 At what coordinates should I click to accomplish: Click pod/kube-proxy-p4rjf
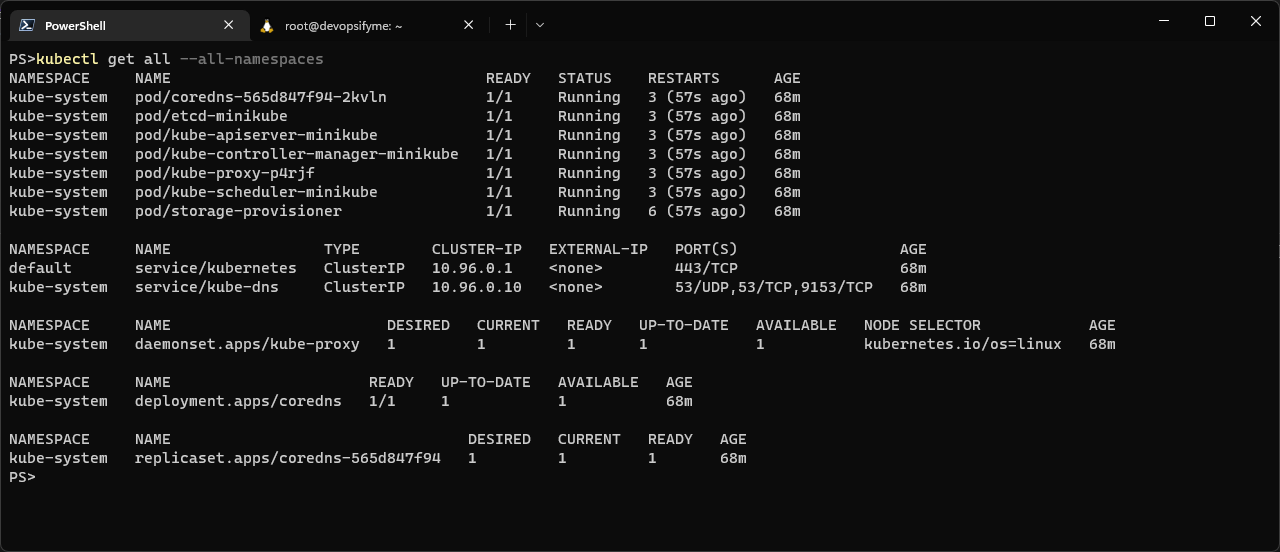pos(224,173)
